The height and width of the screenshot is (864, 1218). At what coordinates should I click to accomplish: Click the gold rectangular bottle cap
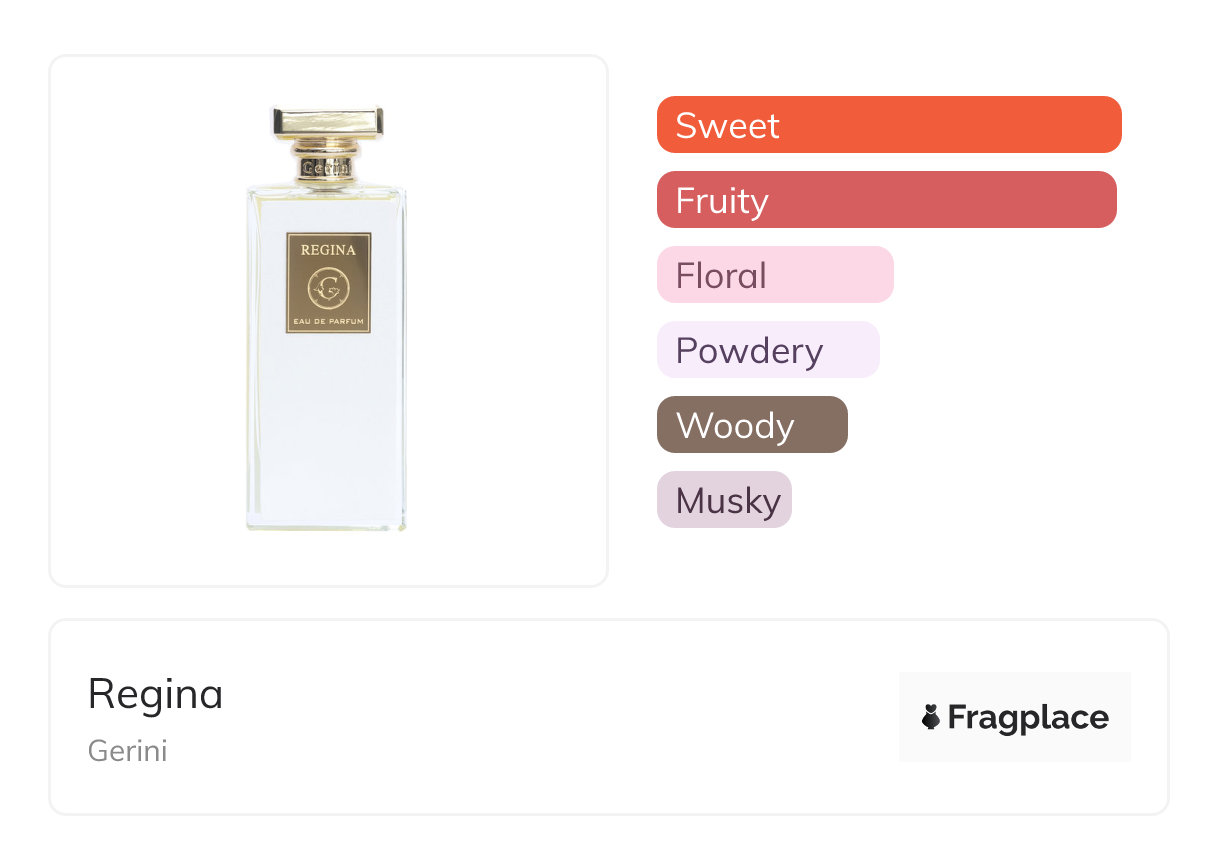(x=327, y=122)
